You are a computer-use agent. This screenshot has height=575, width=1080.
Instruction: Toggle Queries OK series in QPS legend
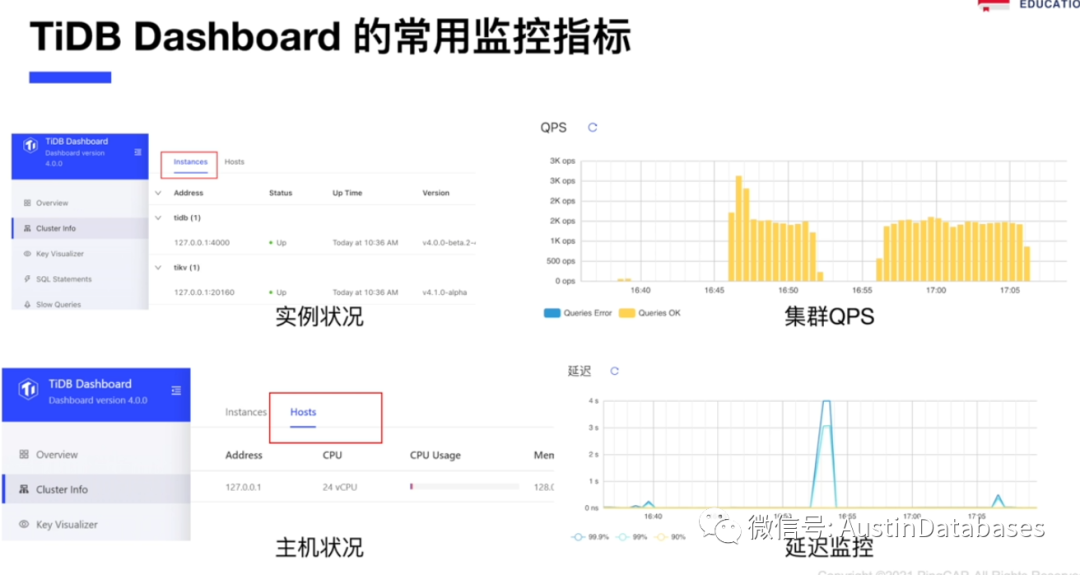click(650, 313)
